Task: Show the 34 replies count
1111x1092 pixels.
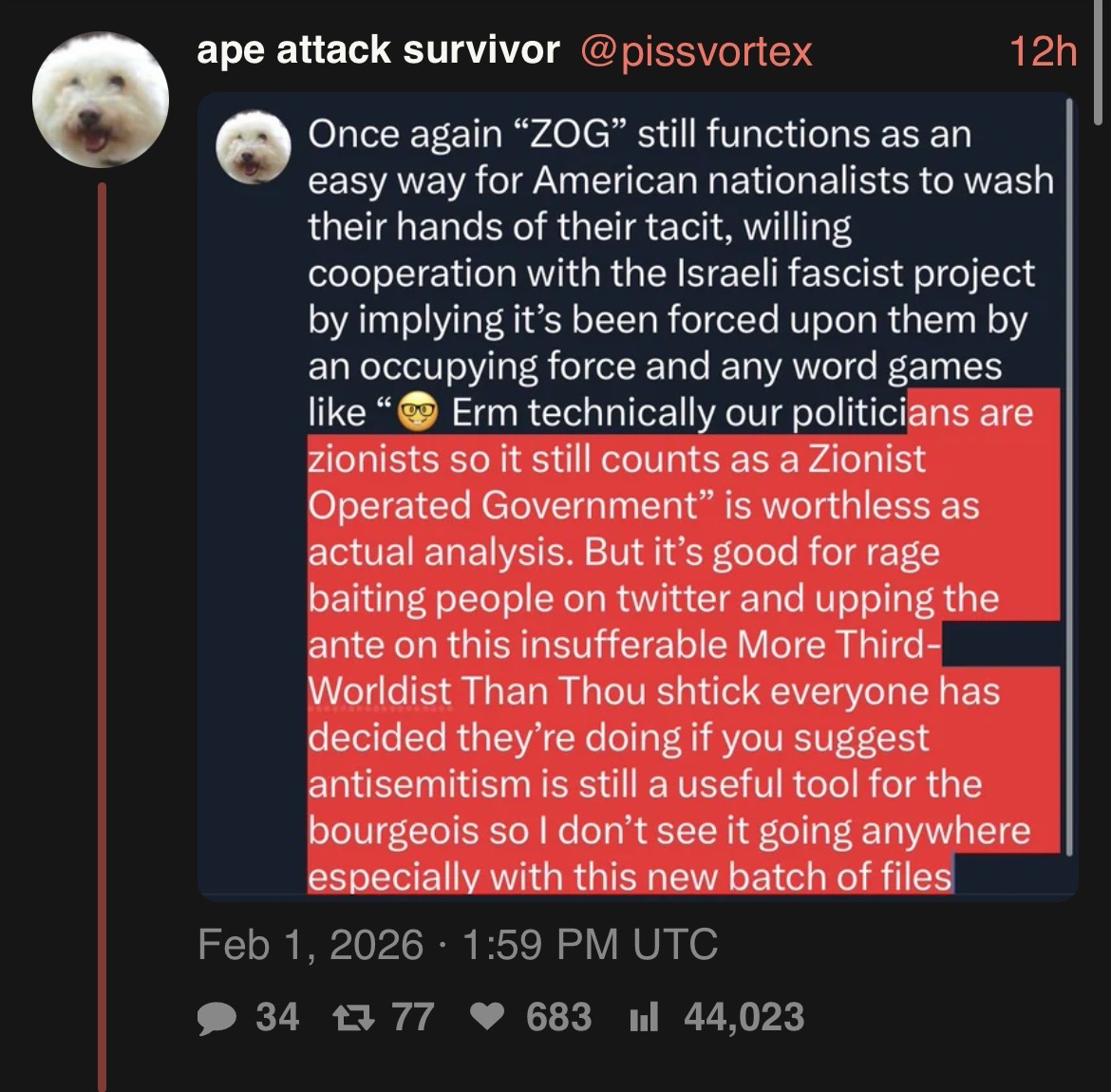Action: (x=277, y=1017)
